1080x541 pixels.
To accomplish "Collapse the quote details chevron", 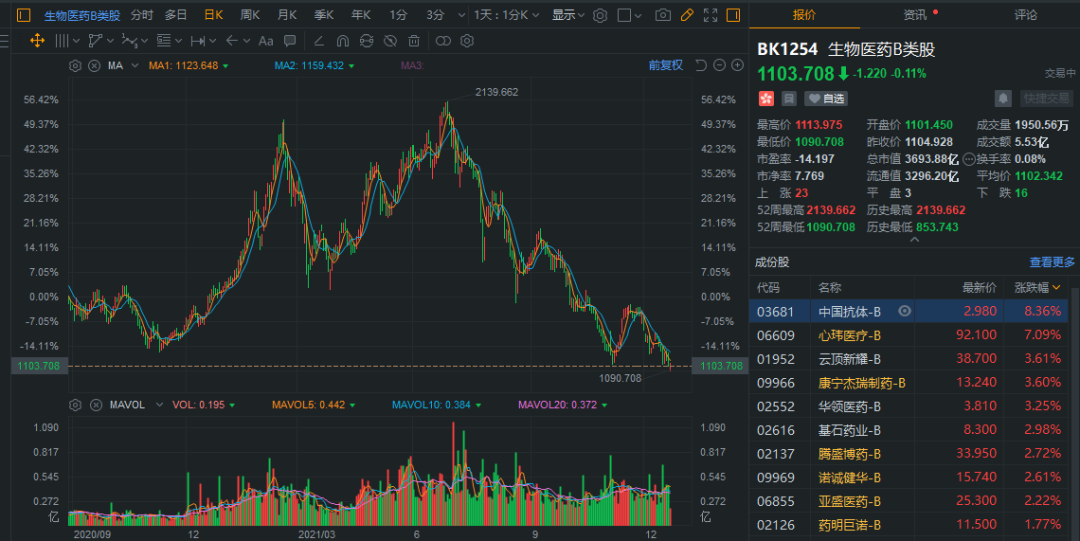I will [x=915, y=241].
